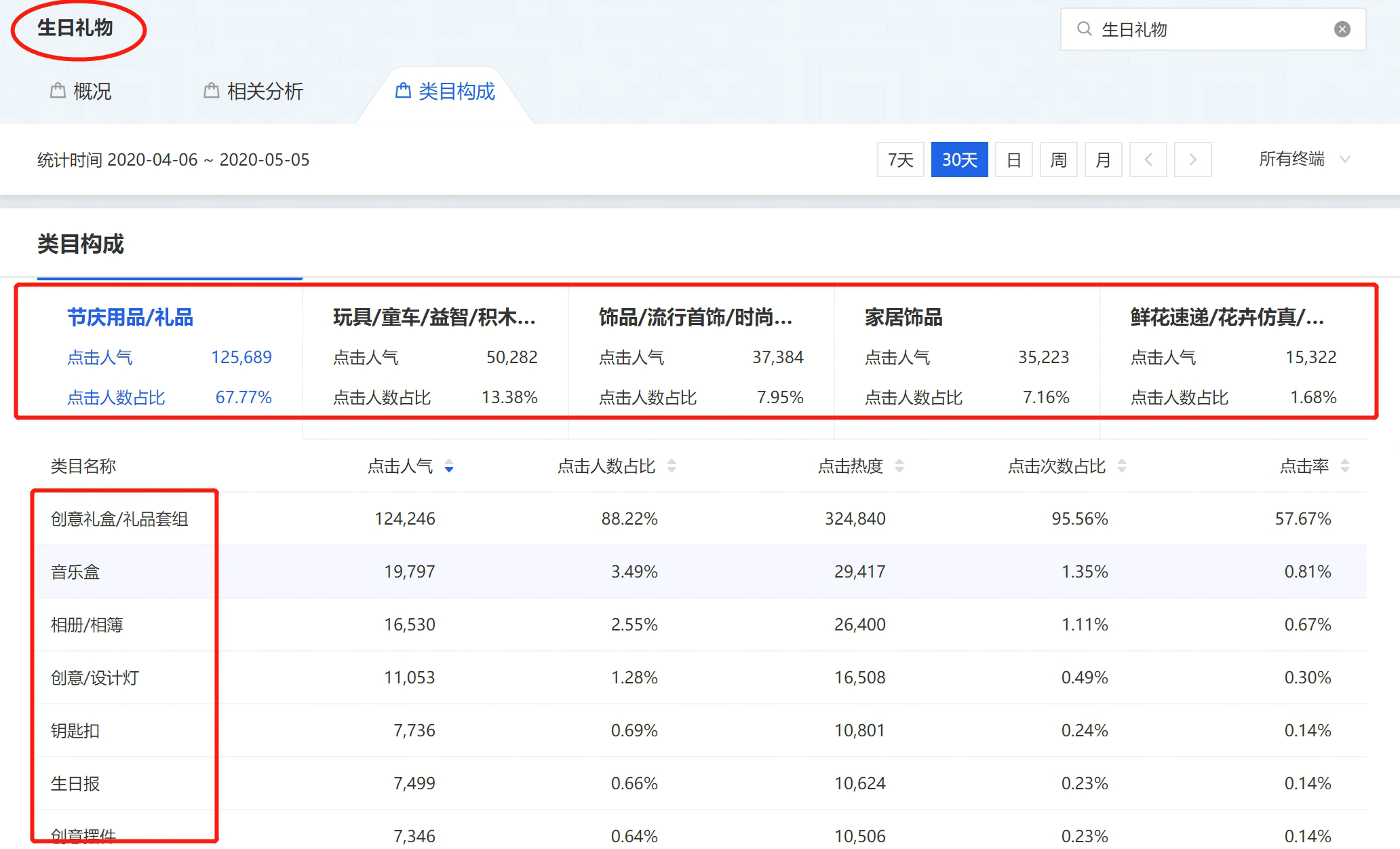Switch the period granularity to 周

[1058, 159]
